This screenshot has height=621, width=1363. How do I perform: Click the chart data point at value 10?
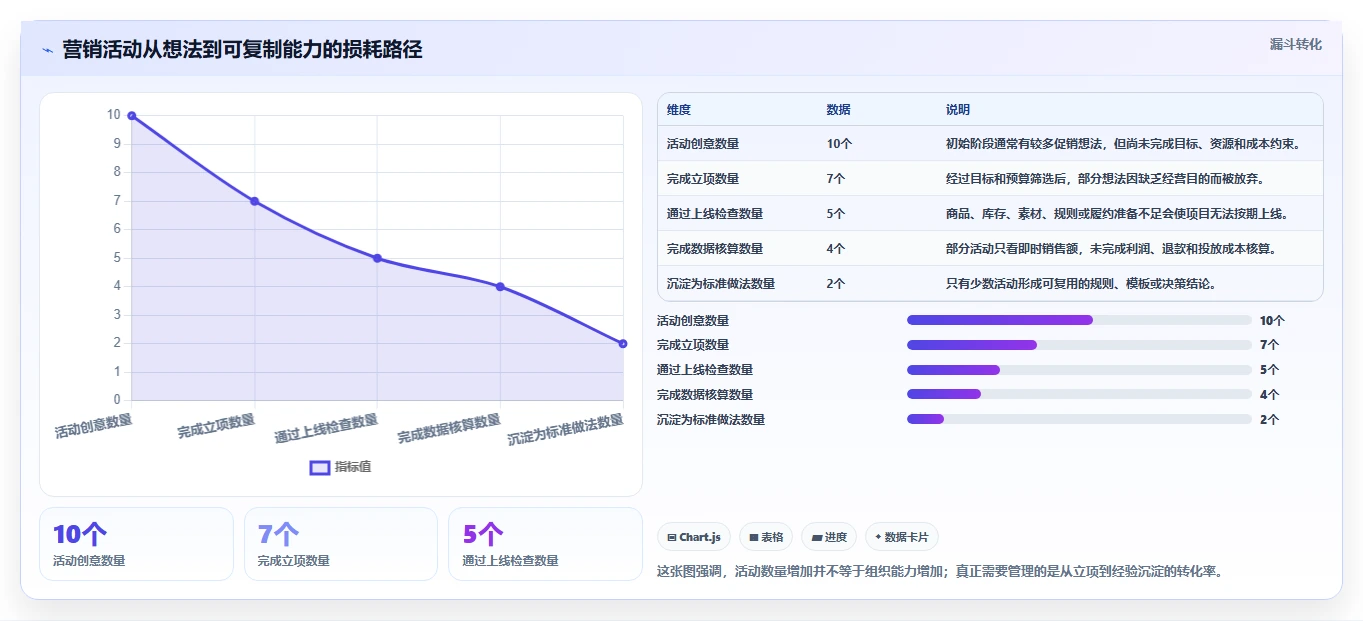[x=132, y=116]
